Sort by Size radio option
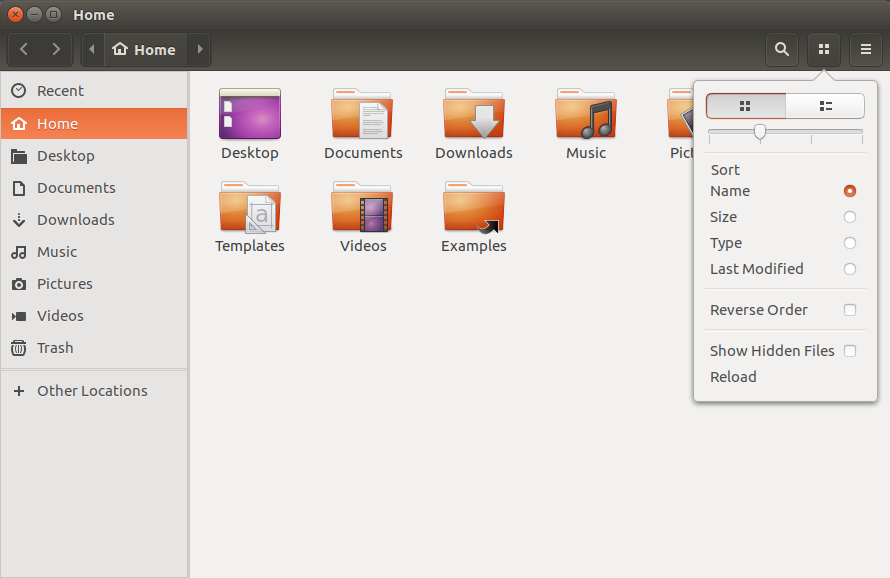 pyautogui.click(x=850, y=217)
